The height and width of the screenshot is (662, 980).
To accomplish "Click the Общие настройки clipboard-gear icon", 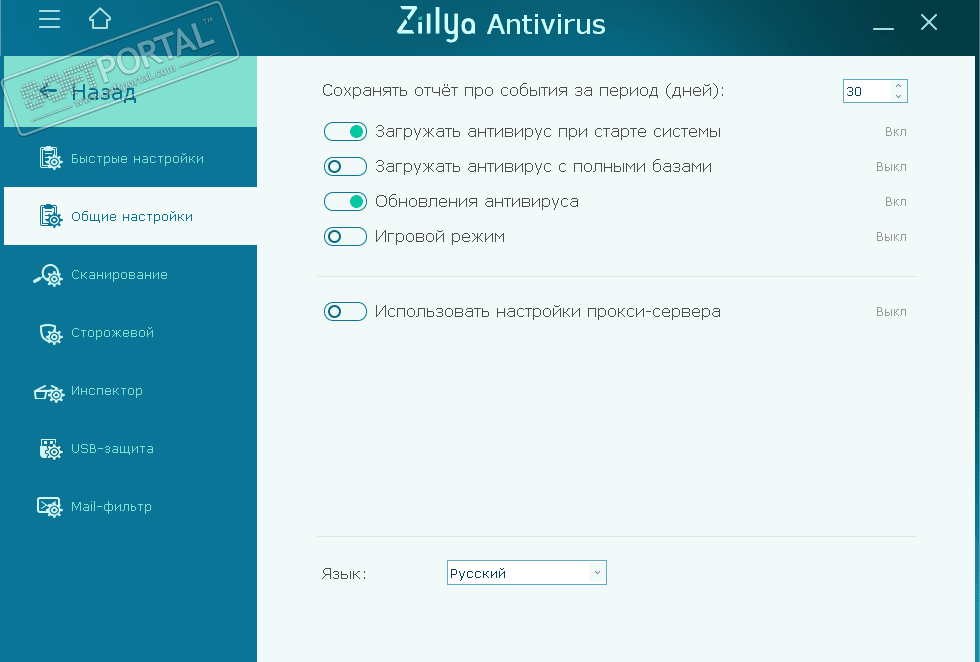I will [x=51, y=216].
